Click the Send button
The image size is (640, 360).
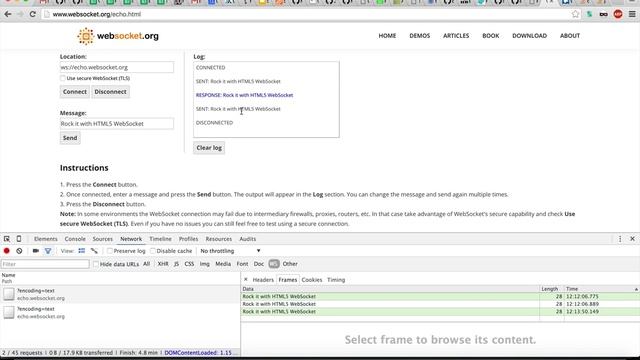click(x=70, y=138)
